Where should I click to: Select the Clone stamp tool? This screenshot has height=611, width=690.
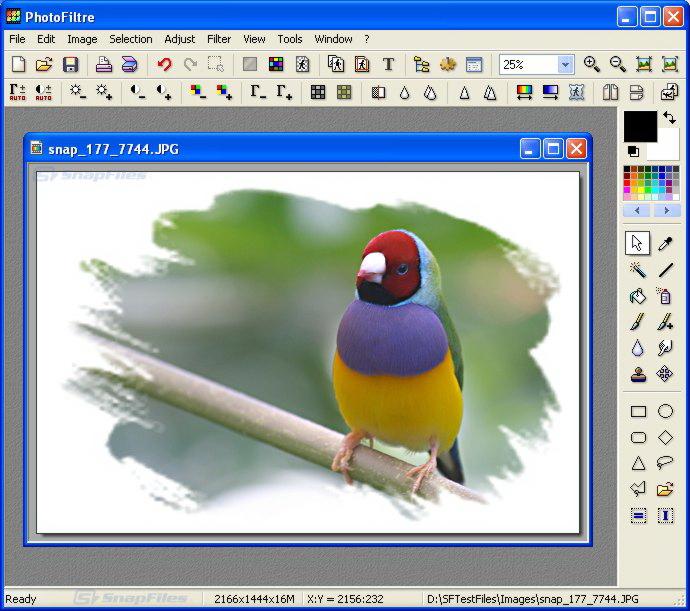(x=638, y=374)
